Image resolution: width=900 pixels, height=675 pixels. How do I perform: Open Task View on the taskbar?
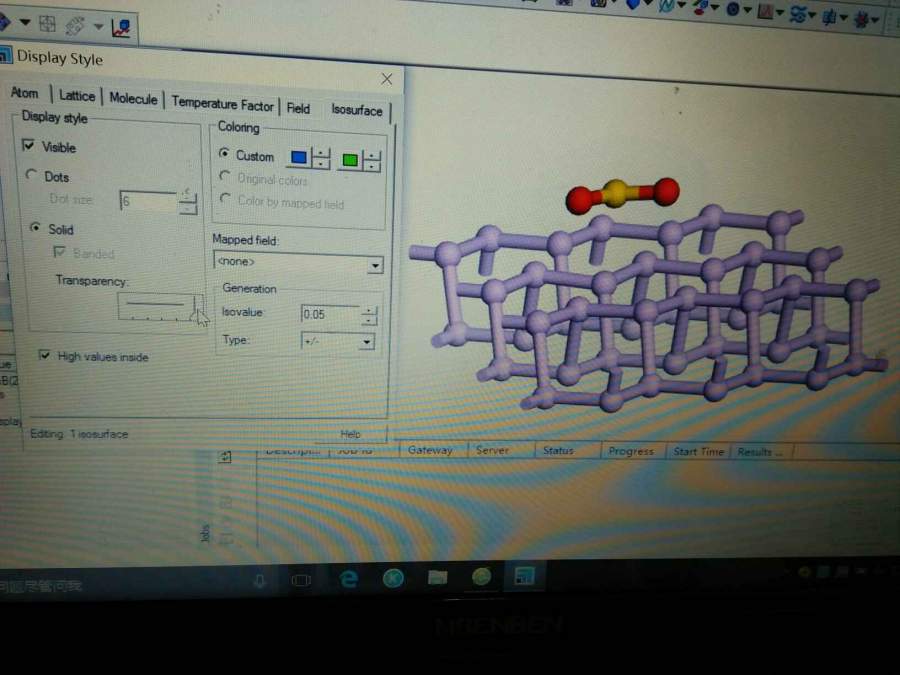tap(301, 580)
